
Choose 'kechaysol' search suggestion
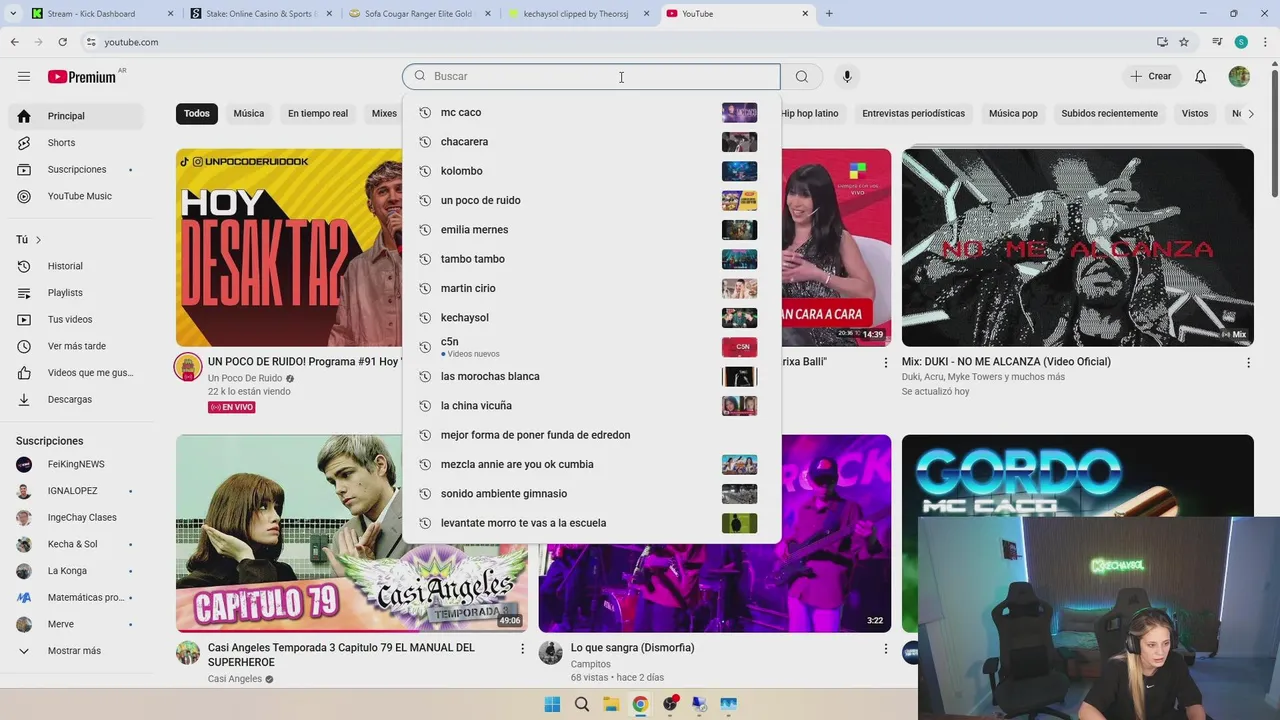pyautogui.click(x=590, y=318)
